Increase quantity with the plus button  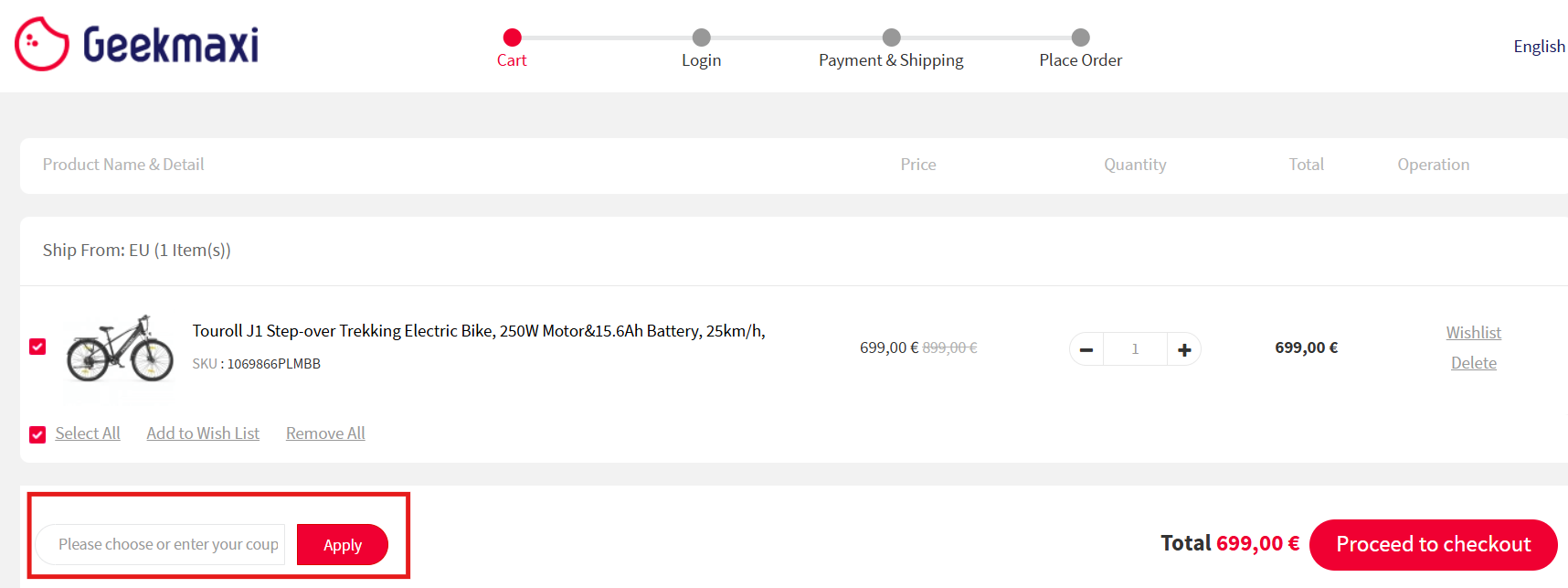pyautogui.click(x=1184, y=349)
